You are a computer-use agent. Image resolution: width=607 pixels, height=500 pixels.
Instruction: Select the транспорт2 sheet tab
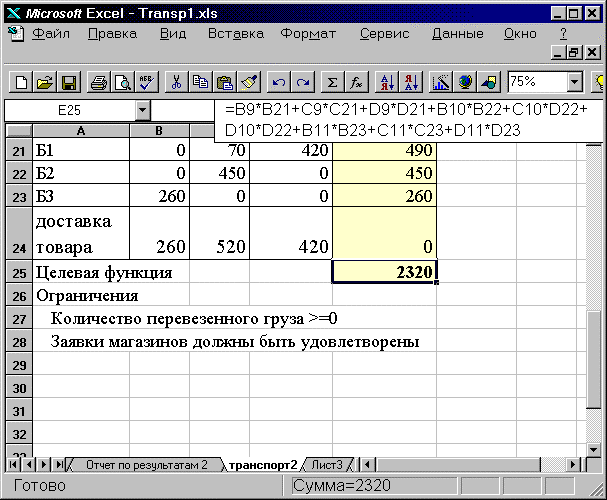pyautogui.click(x=263, y=464)
